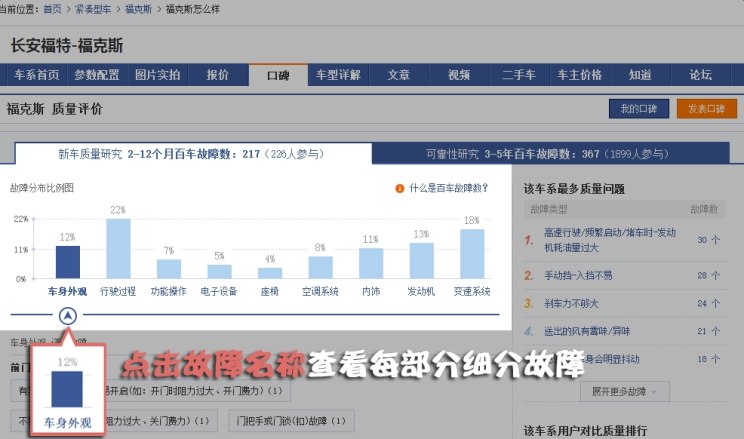Open the 机耗油量过大 quality issue link
Image resolution: width=744 pixels, height=439 pixels.
click(x=610, y=240)
